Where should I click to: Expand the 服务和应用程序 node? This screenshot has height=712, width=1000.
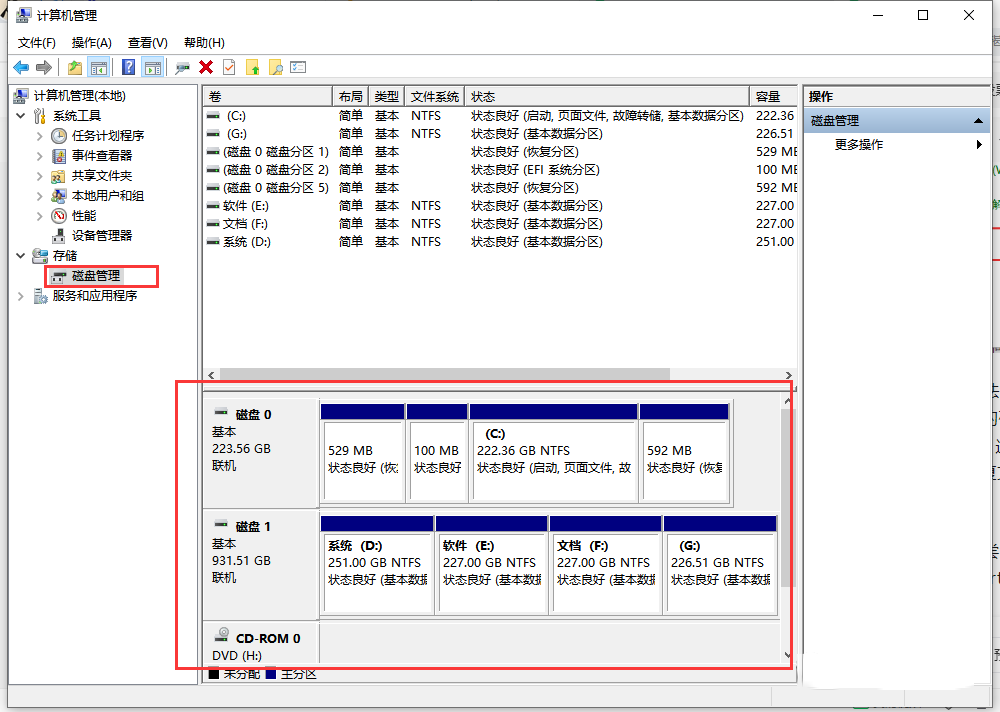pyautogui.click(x=20, y=295)
